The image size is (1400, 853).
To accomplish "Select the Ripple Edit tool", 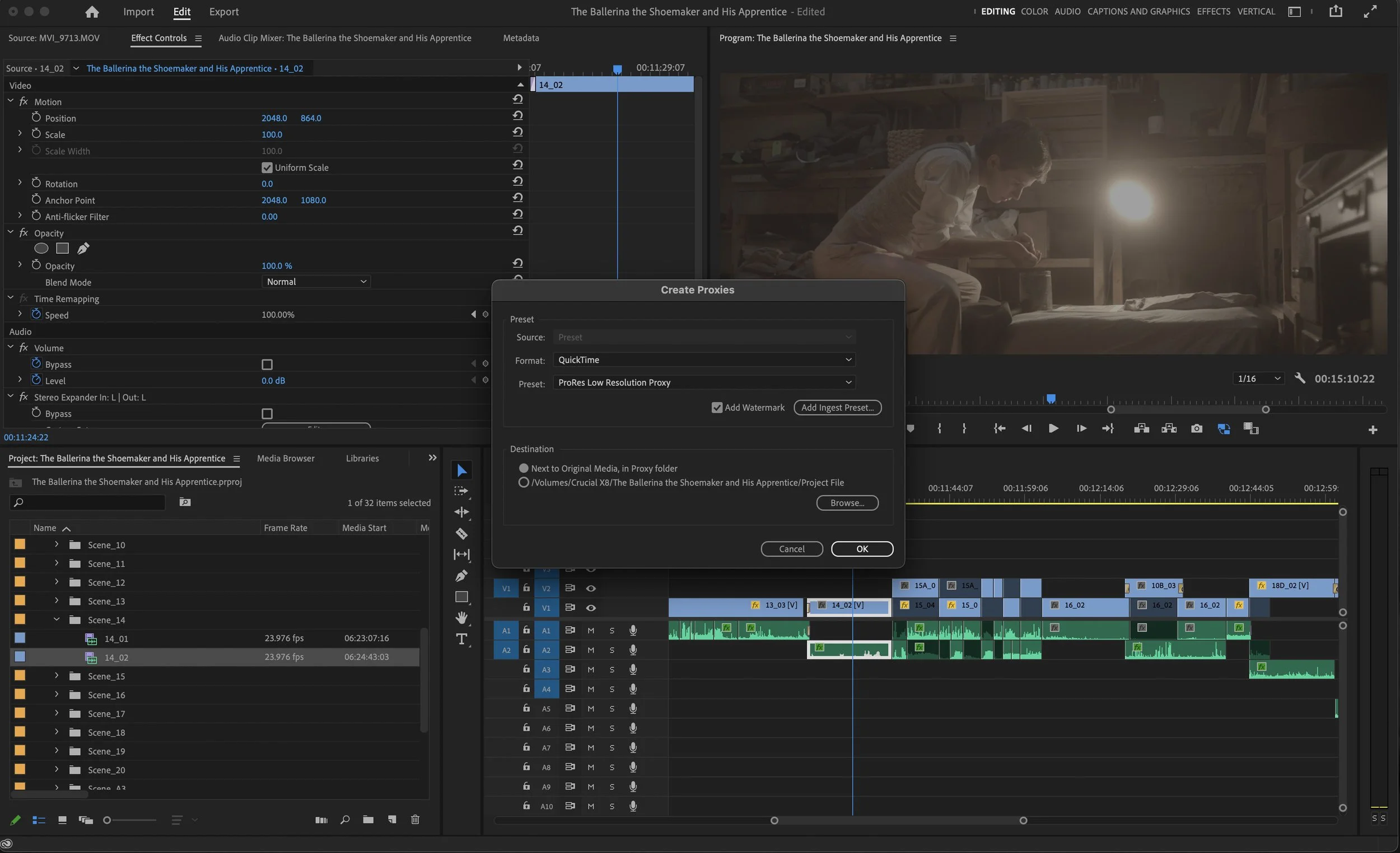I will pos(461,512).
